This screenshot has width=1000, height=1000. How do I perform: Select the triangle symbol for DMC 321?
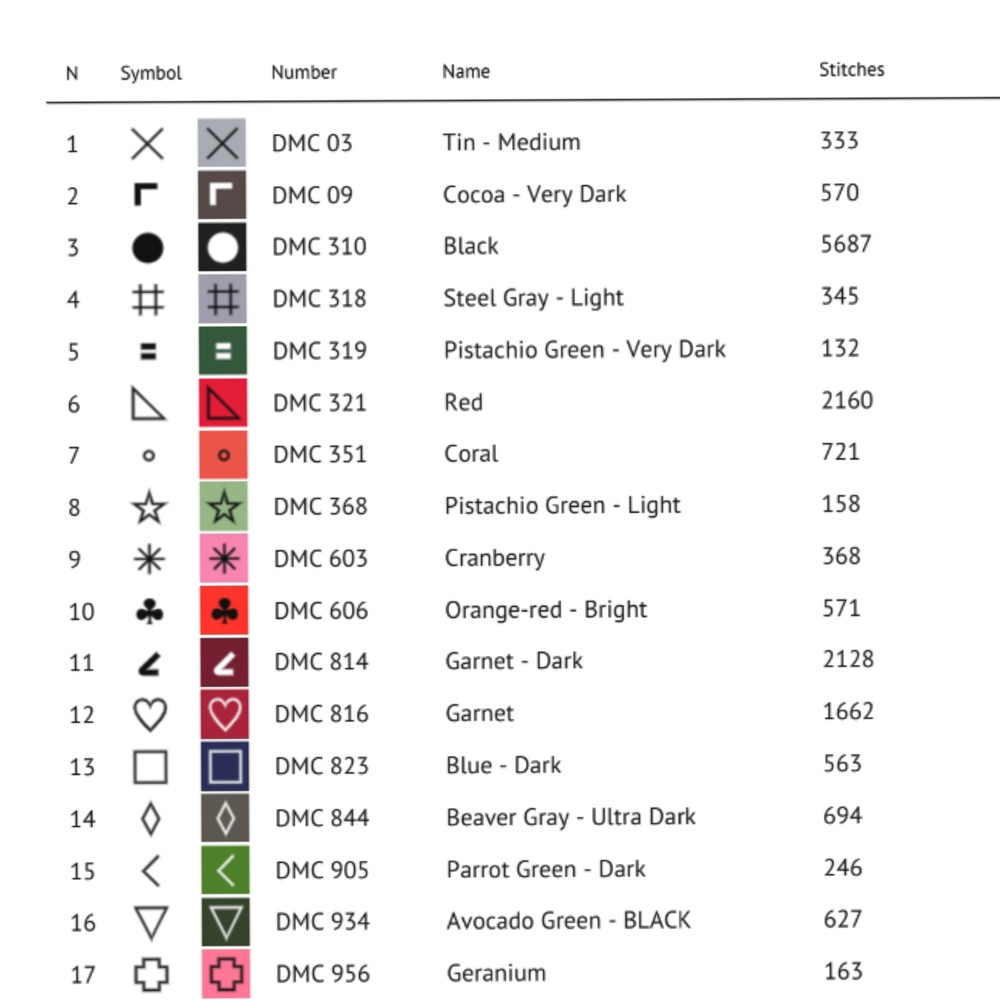point(148,404)
